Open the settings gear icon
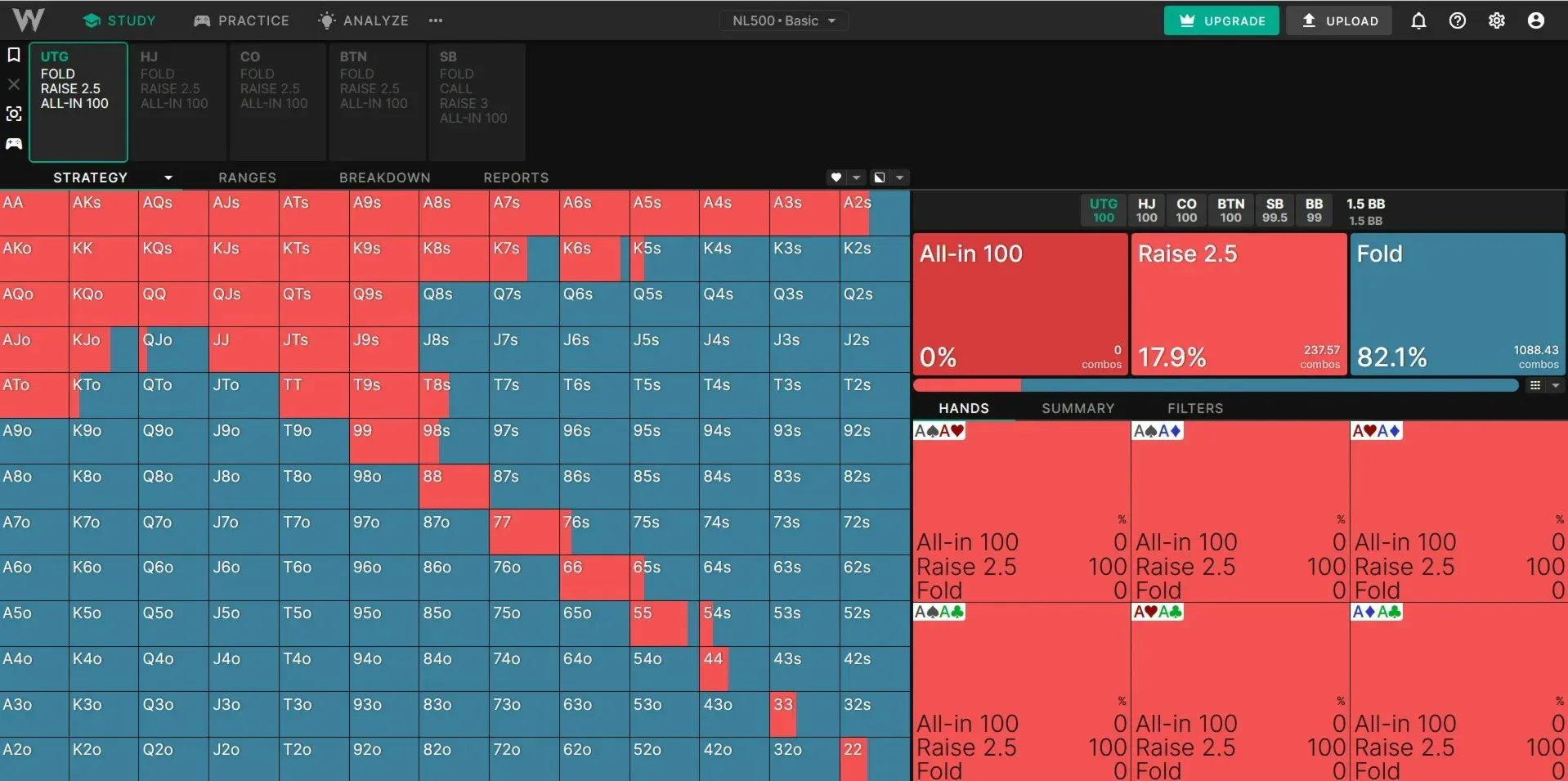The image size is (1568, 781). point(1497,20)
